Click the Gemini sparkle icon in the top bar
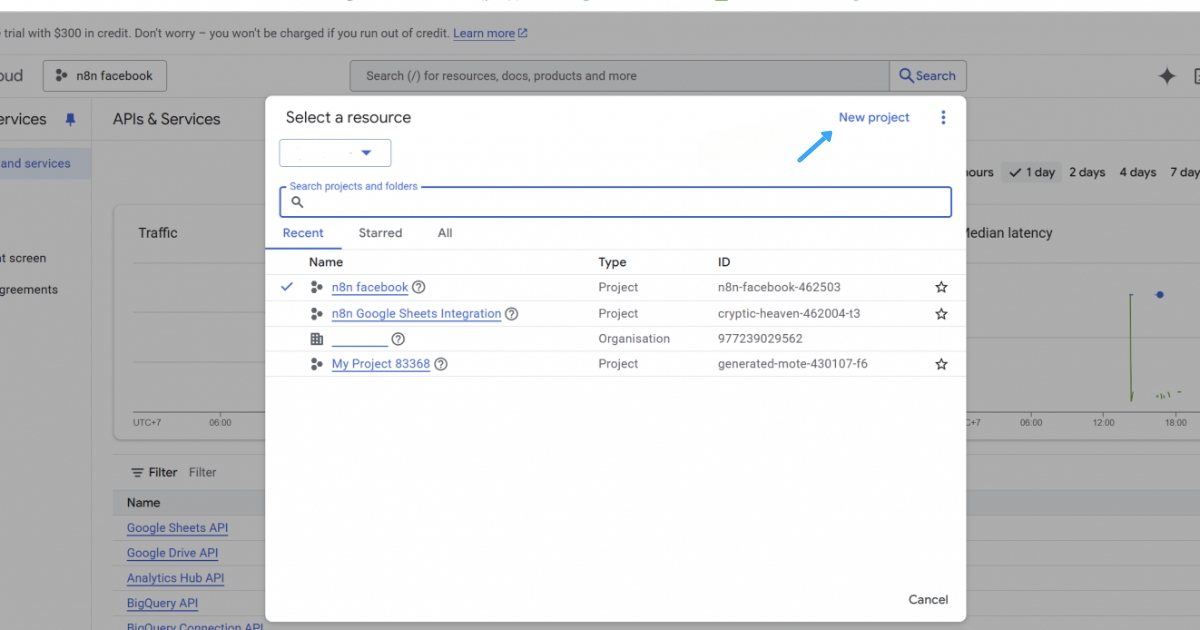This screenshot has width=1200, height=630. (x=1166, y=75)
